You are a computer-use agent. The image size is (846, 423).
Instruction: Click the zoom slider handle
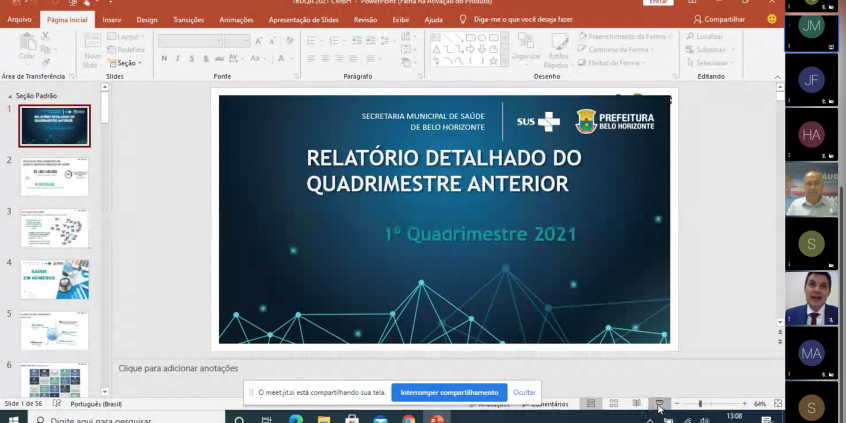[x=700, y=404]
